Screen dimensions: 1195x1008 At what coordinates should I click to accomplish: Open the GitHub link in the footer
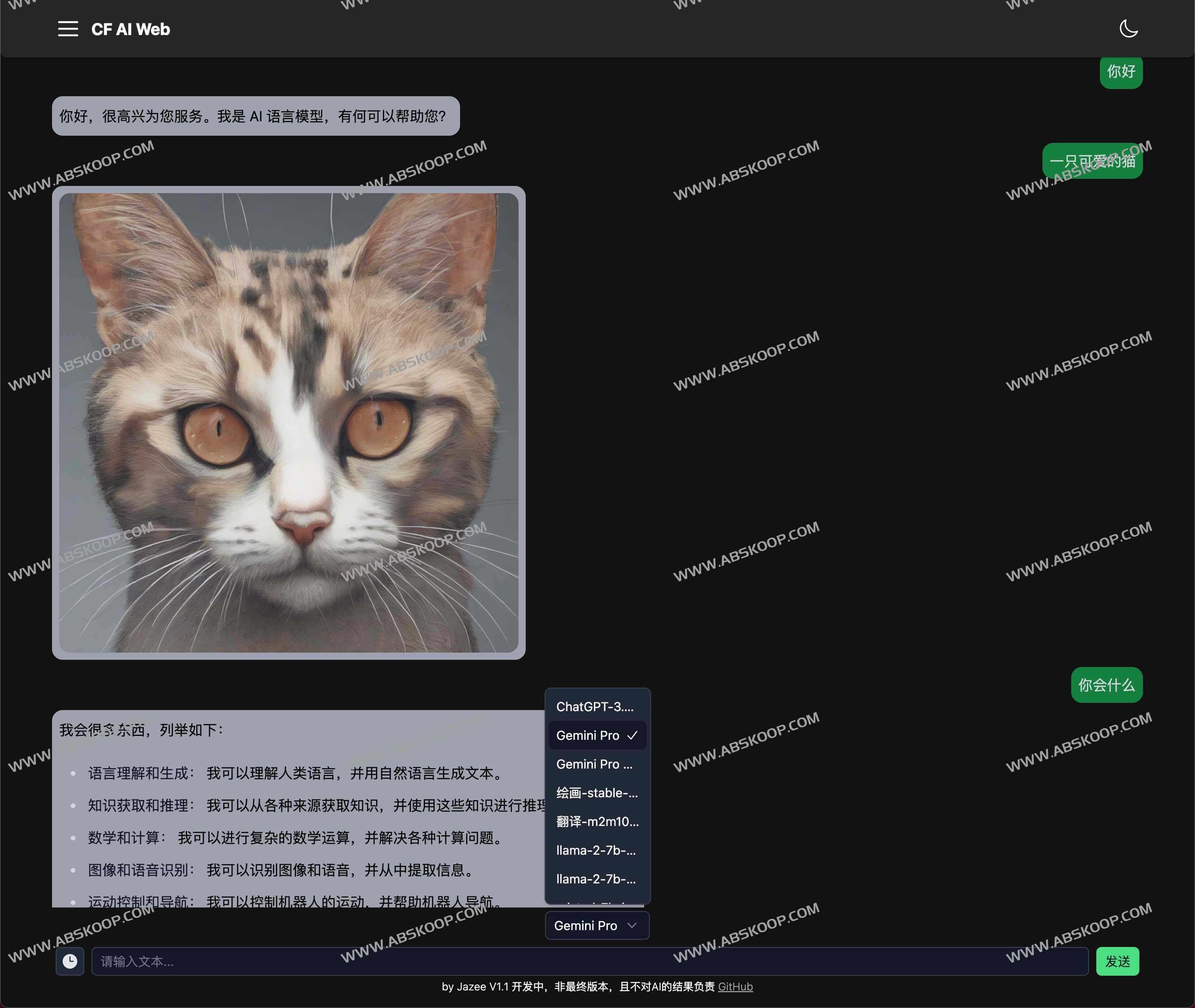pyautogui.click(x=735, y=986)
